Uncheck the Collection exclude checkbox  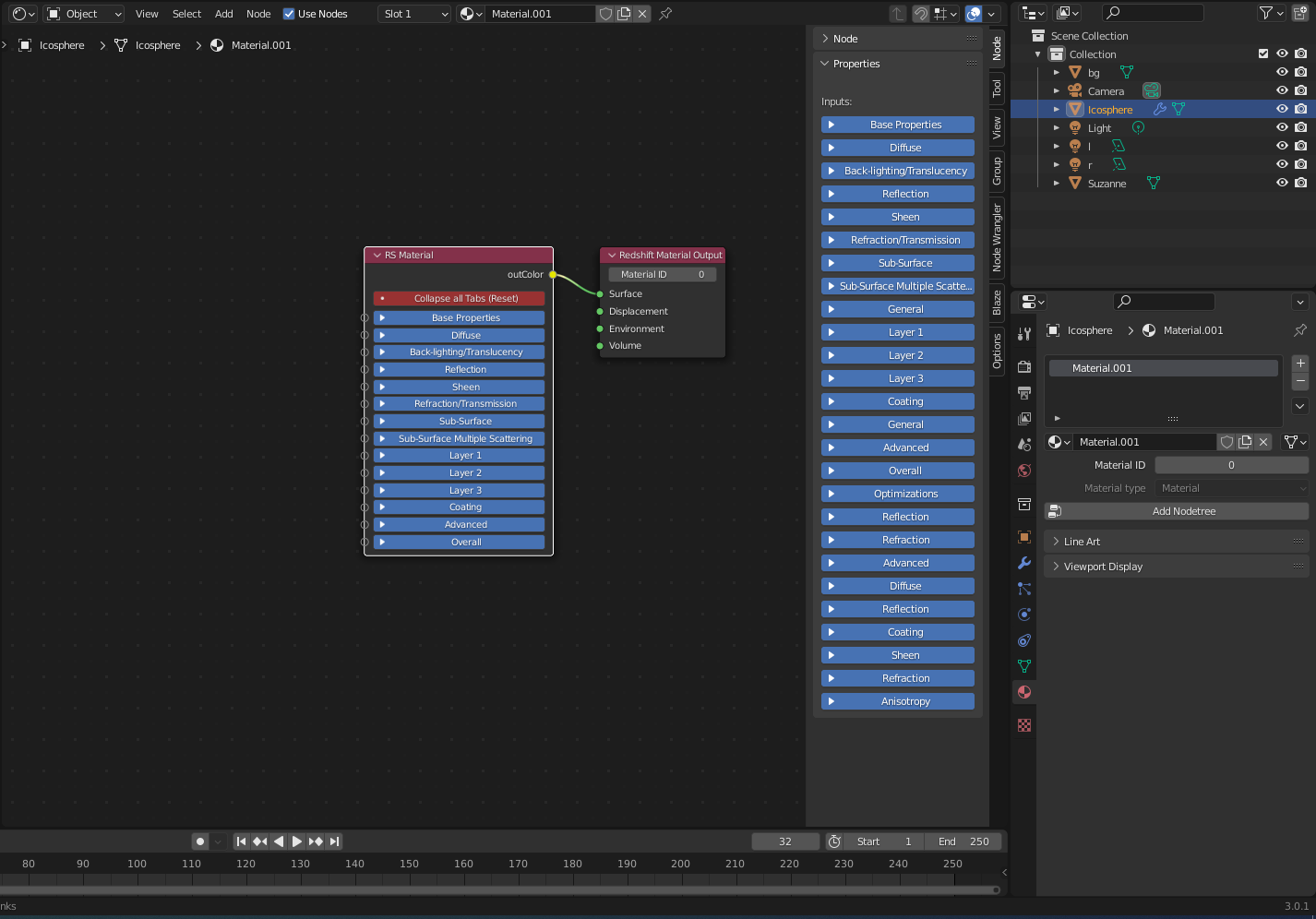(x=1263, y=54)
